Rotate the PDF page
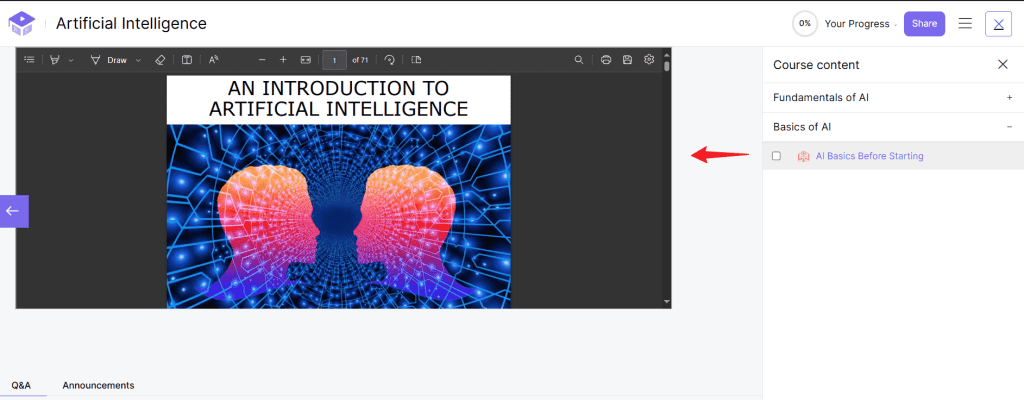Viewport: 1024px width, 400px height. 390,59
